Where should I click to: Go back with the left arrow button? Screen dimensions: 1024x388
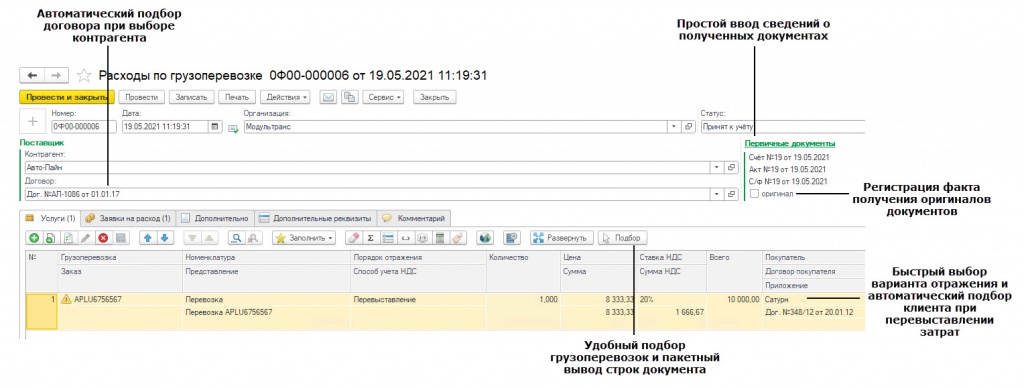click(32, 76)
